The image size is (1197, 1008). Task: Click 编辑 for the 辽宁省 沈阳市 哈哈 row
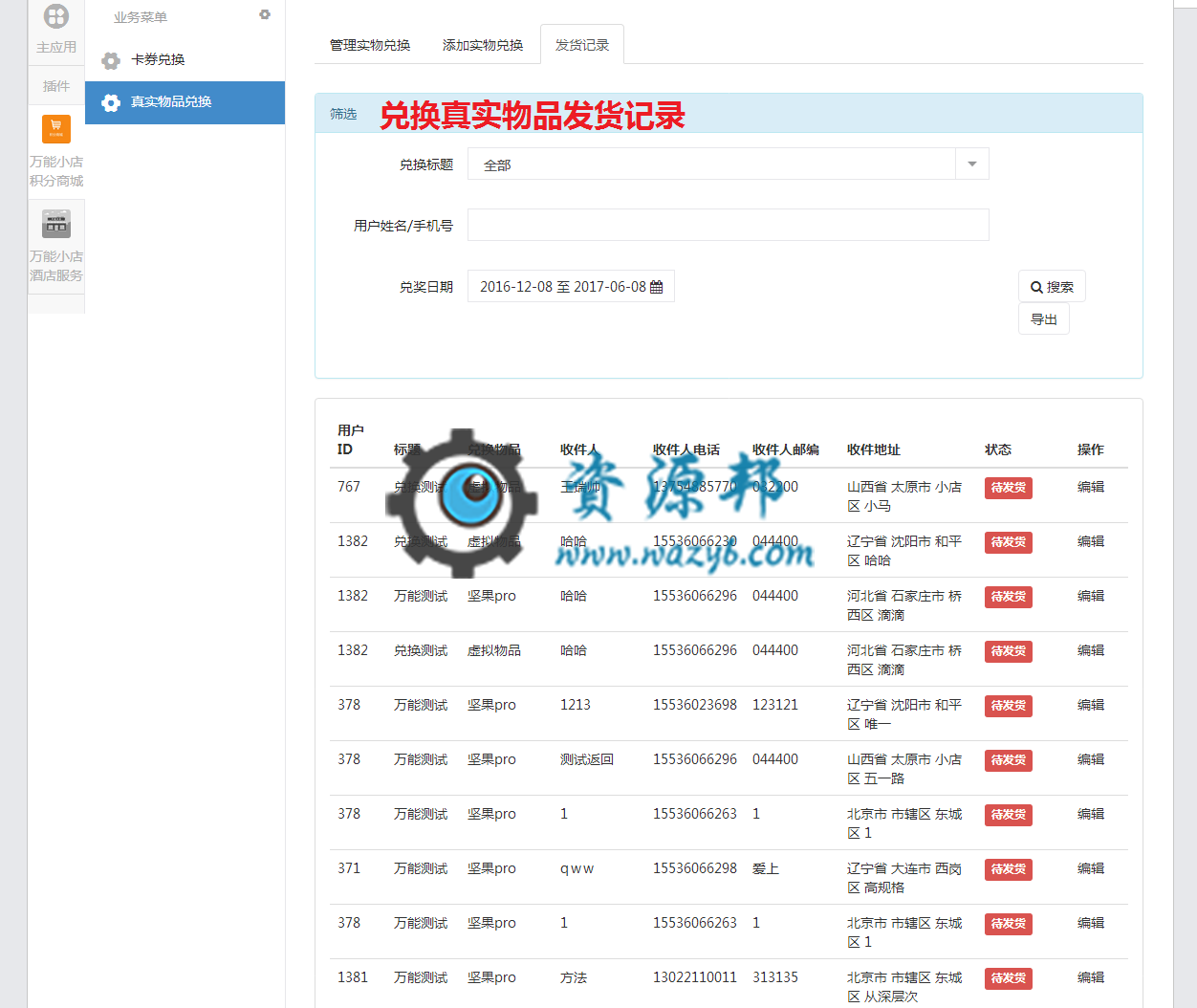pos(1091,541)
